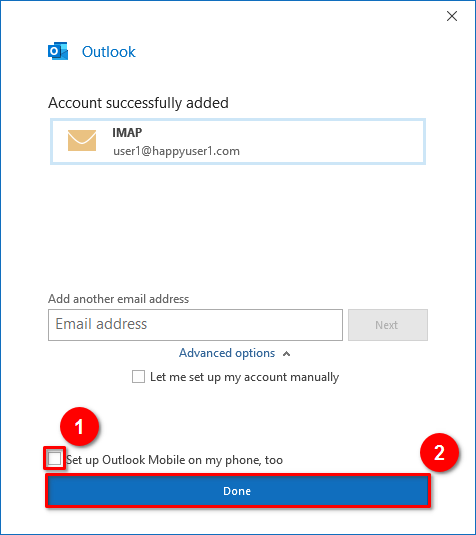The width and height of the screenshot is (476, 535).
Task: Open the Advanced options link
Action: click(x=227, y=353)
